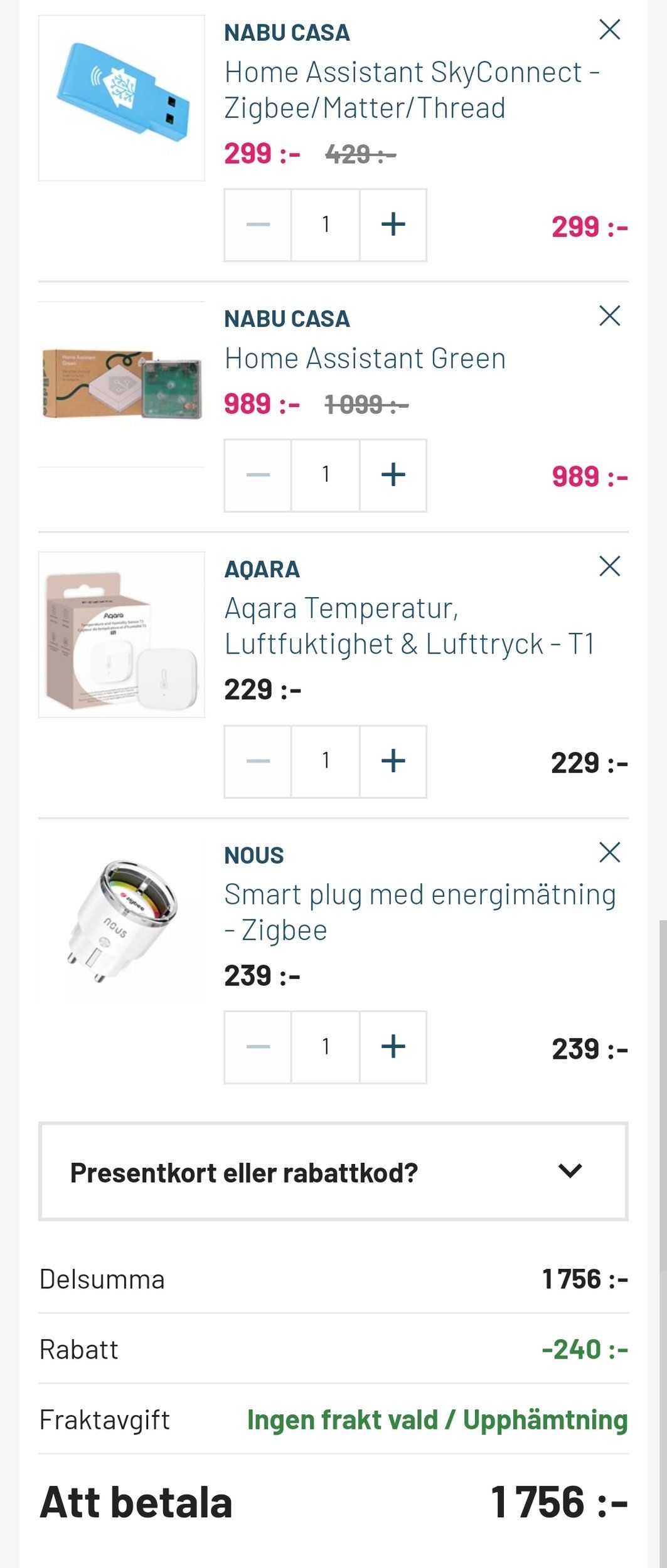Expand Presentkort eller rabattkod section
Image resolution: width=667 pixels, height=1568 pixels.
point(333,1172)
